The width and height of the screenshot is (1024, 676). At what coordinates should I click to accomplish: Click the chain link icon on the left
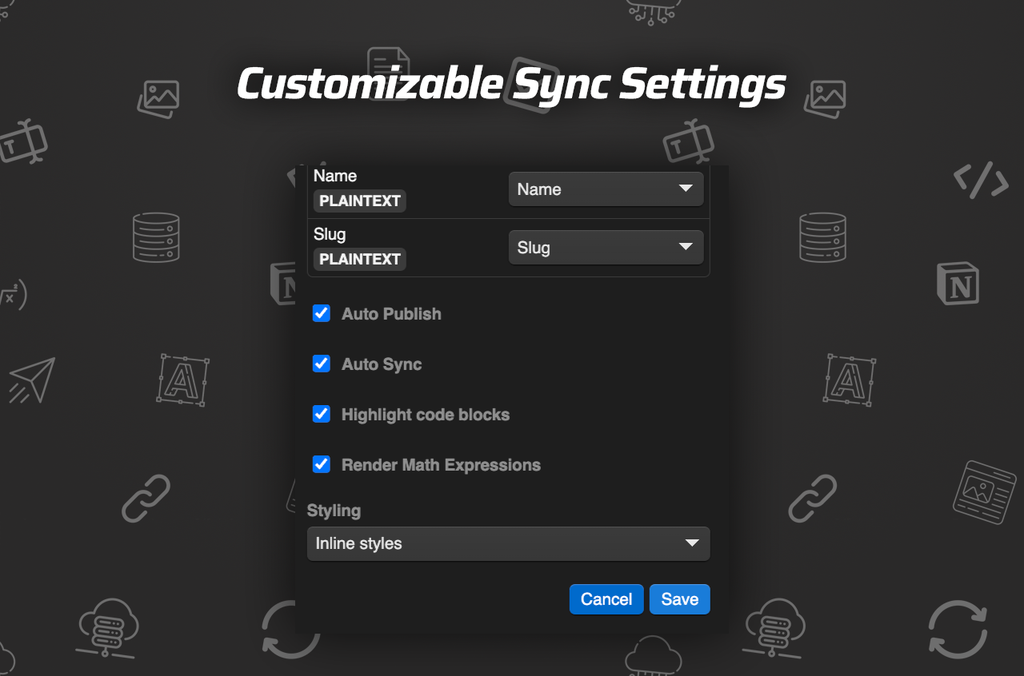(x=146, y=498)
